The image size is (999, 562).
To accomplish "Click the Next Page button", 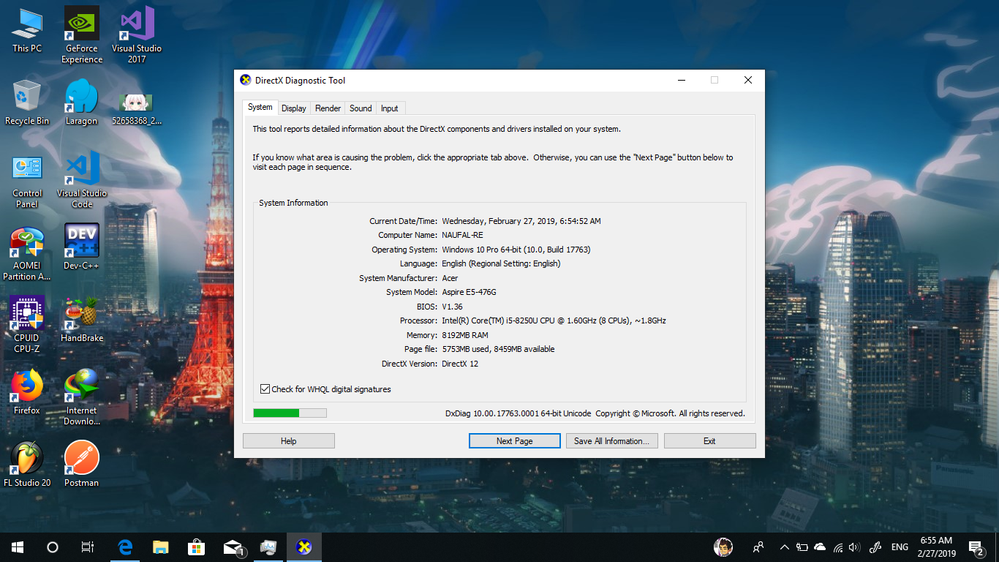I will pos(514,441).
